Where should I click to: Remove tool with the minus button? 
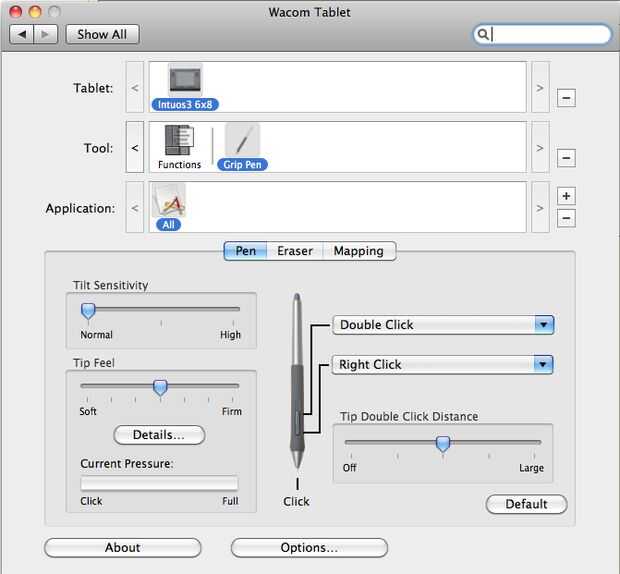566,158
